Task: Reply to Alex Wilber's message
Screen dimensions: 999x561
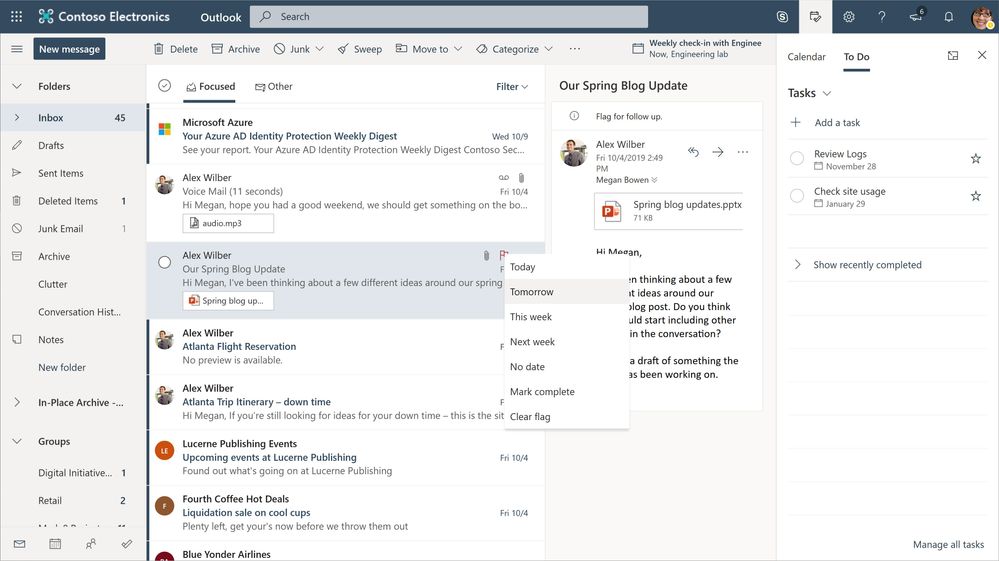Action: (693, 152)
